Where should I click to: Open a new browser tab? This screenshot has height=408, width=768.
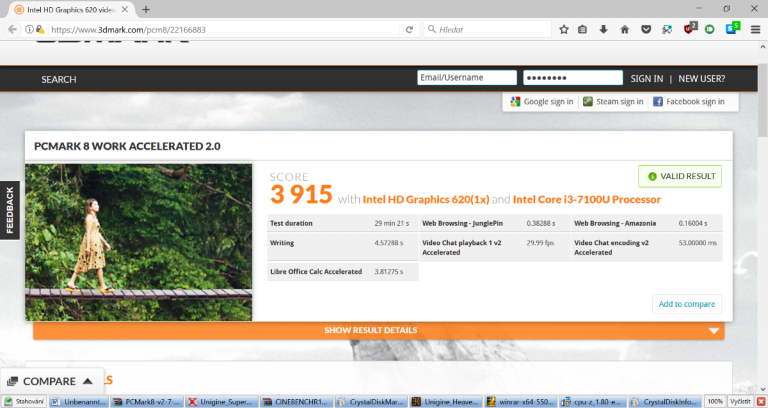click(146, 9)
